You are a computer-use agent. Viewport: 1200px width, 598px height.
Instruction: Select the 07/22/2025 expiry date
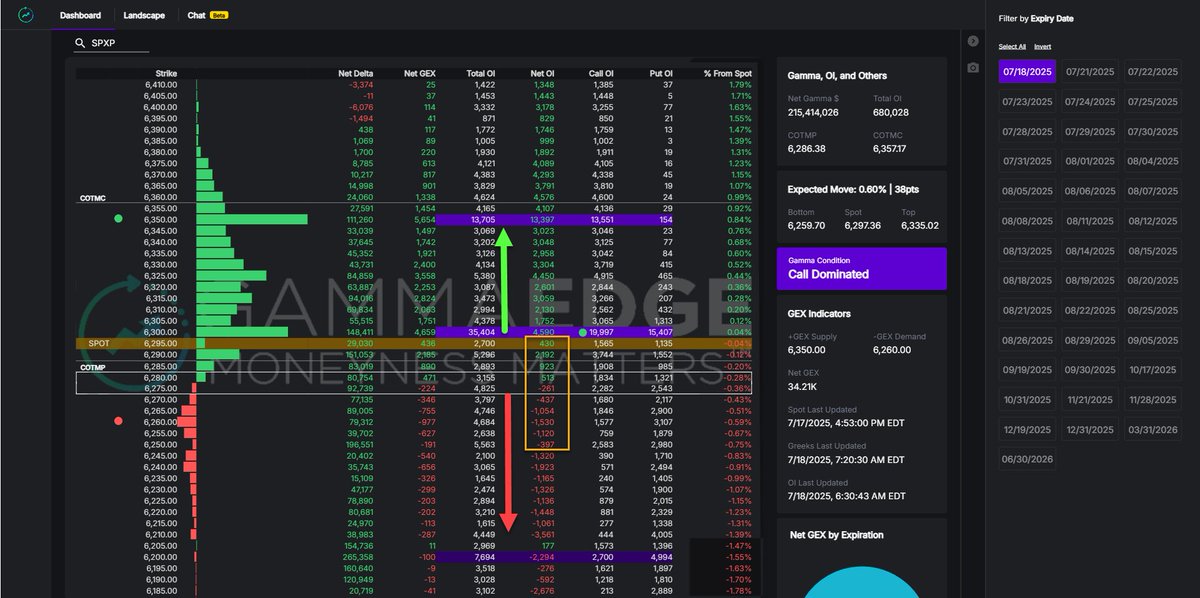coord(1152,72)
